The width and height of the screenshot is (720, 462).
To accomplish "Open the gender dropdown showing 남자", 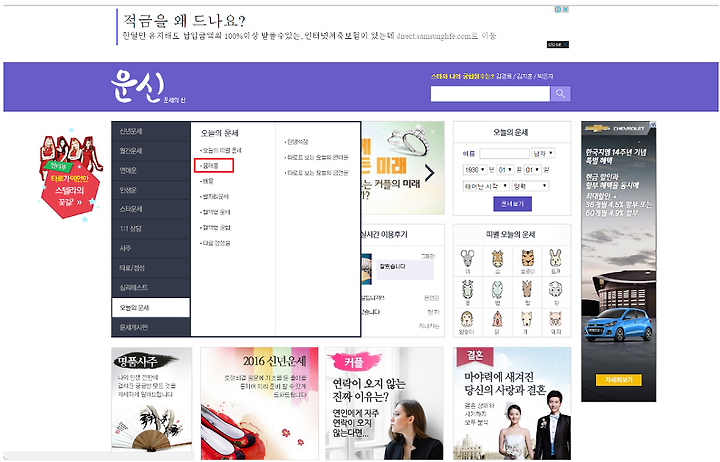I will point(543,153).
